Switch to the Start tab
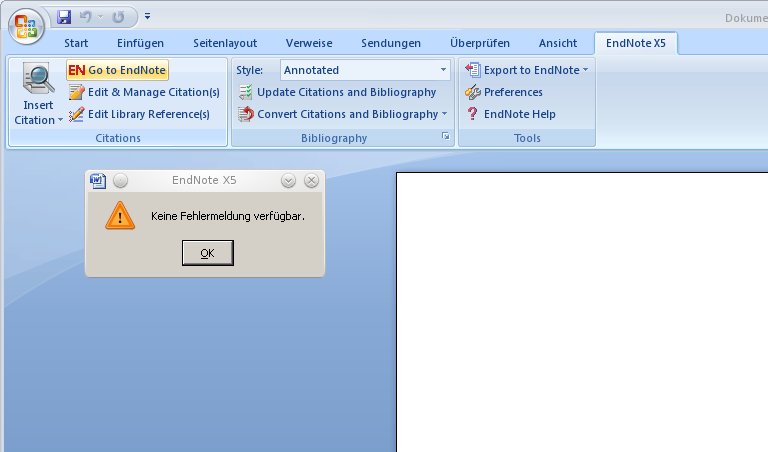 coord(76,43)
